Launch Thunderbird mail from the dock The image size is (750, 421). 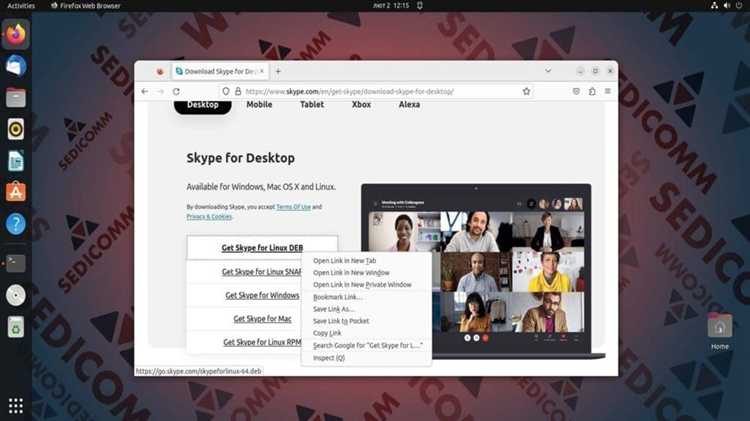16,66
